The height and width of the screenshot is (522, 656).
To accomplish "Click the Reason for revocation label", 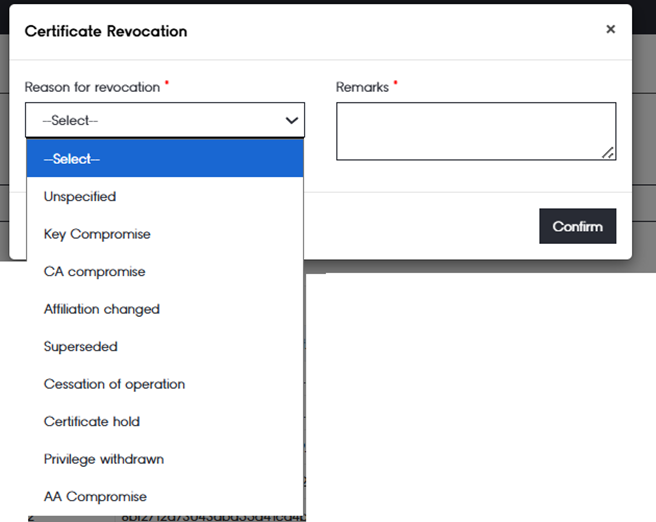I will (x=92, y=87).
